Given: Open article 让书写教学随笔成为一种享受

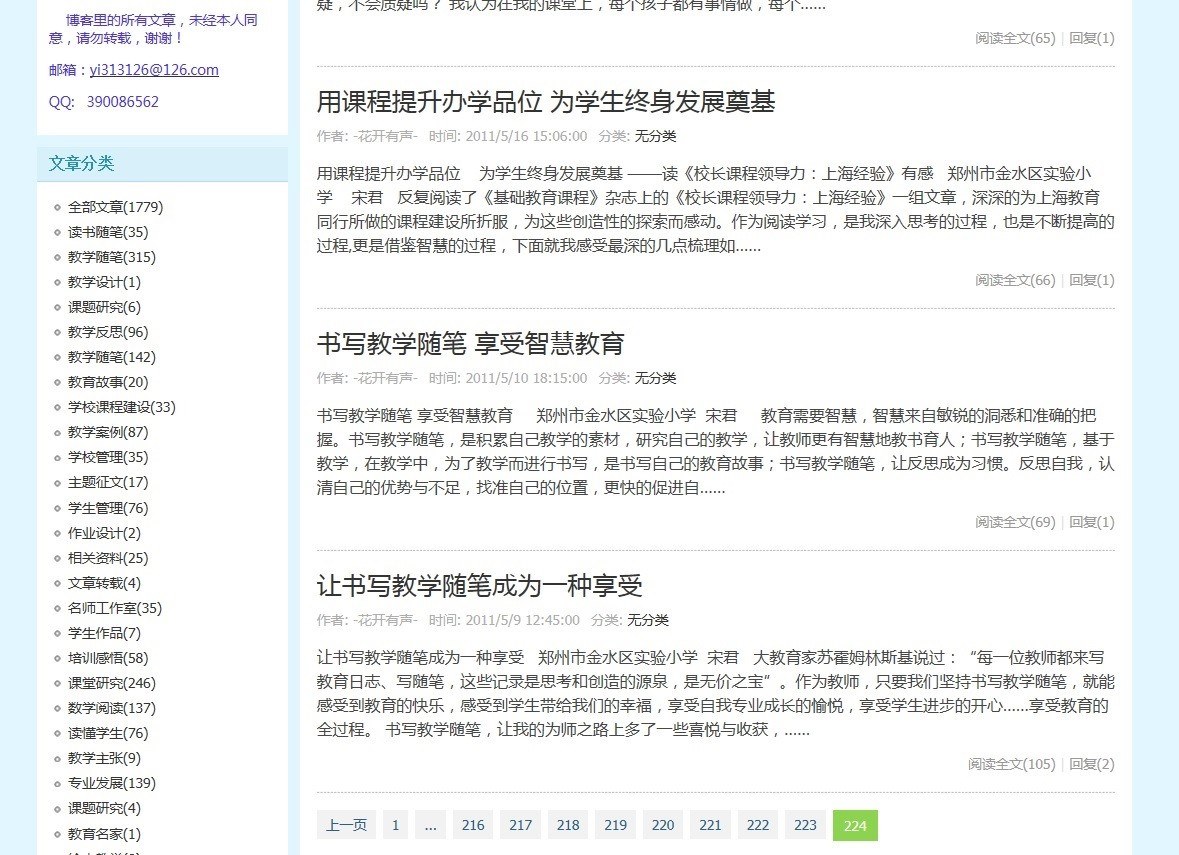Looking at the screenshot, I should pyautogui.click(x=479, y=586).
